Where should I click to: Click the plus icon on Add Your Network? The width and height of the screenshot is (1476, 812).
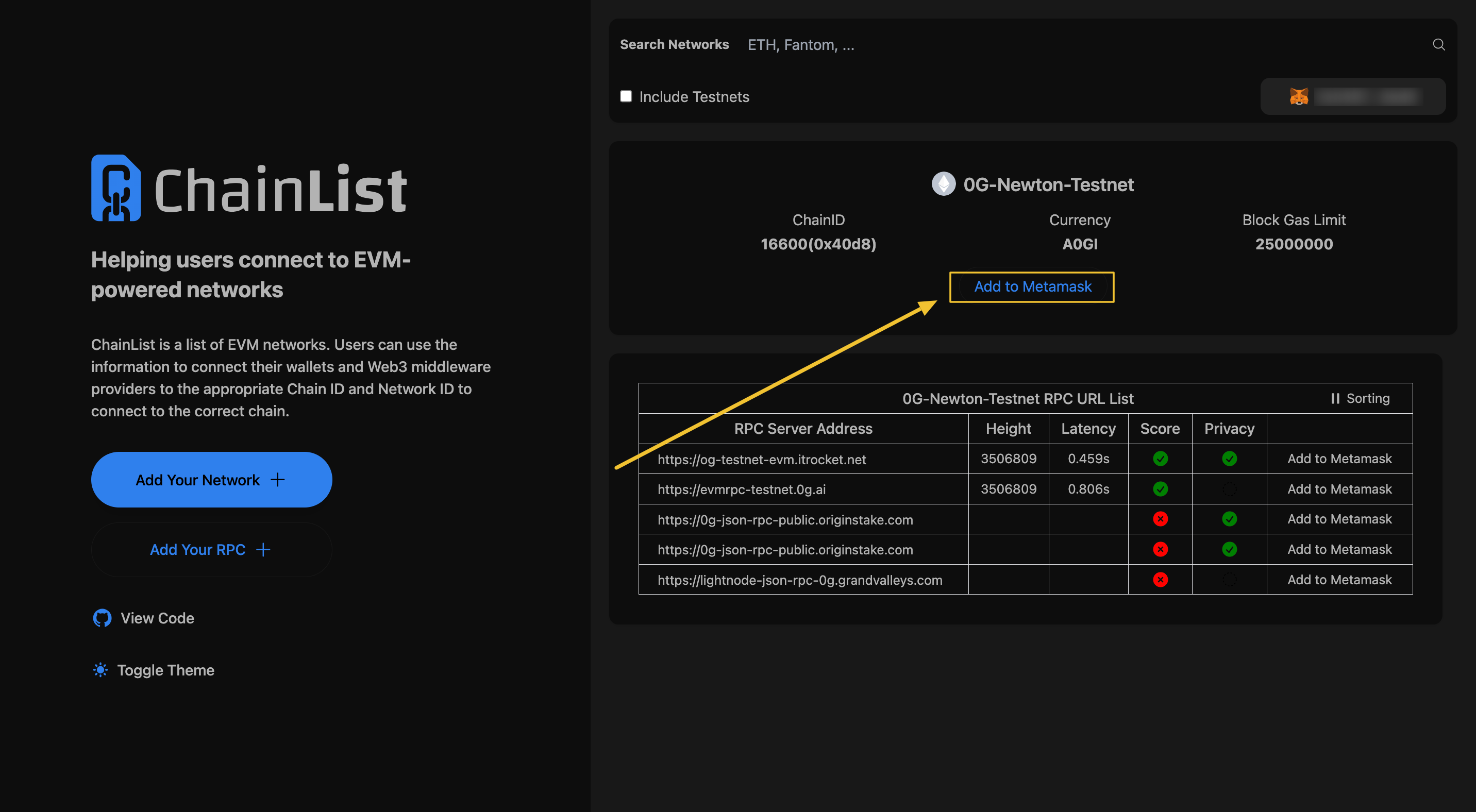point(277,480)
